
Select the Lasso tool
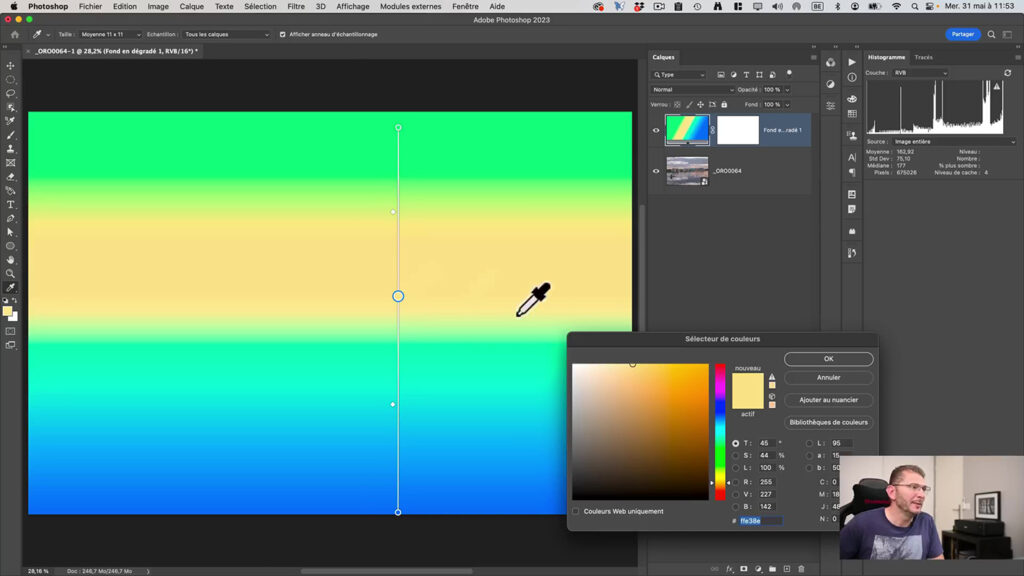click(10, 93)
